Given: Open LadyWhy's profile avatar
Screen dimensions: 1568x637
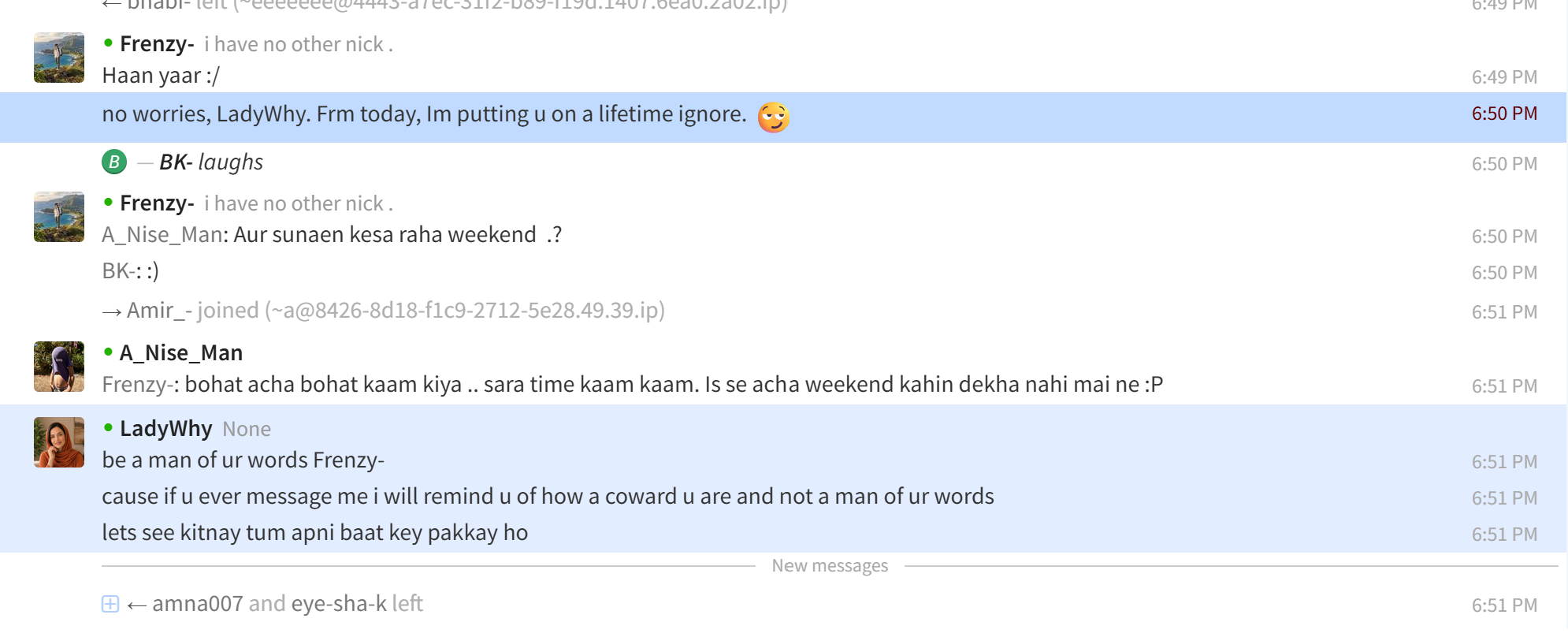Looking at the screenshot, I should pos(59,442).
